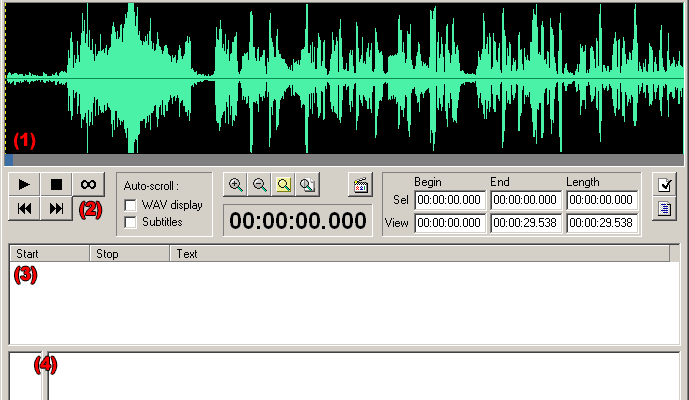Click the clapperboard video icon
Screen dimensions: 689x400
click(x=360, y=185)
